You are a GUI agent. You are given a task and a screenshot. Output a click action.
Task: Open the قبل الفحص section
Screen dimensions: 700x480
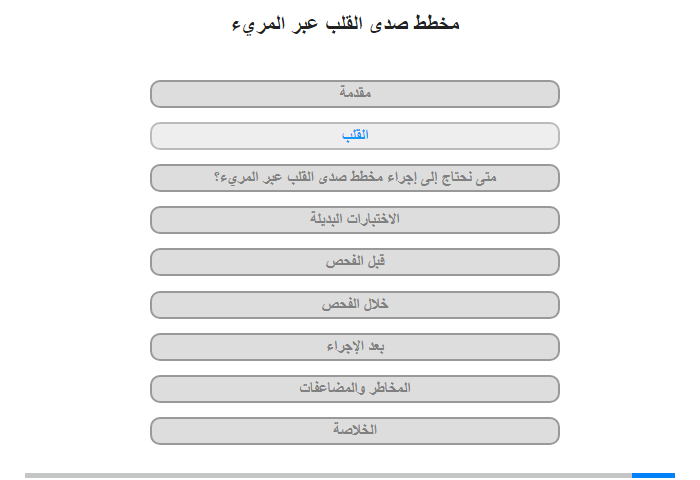pos(354,262)
